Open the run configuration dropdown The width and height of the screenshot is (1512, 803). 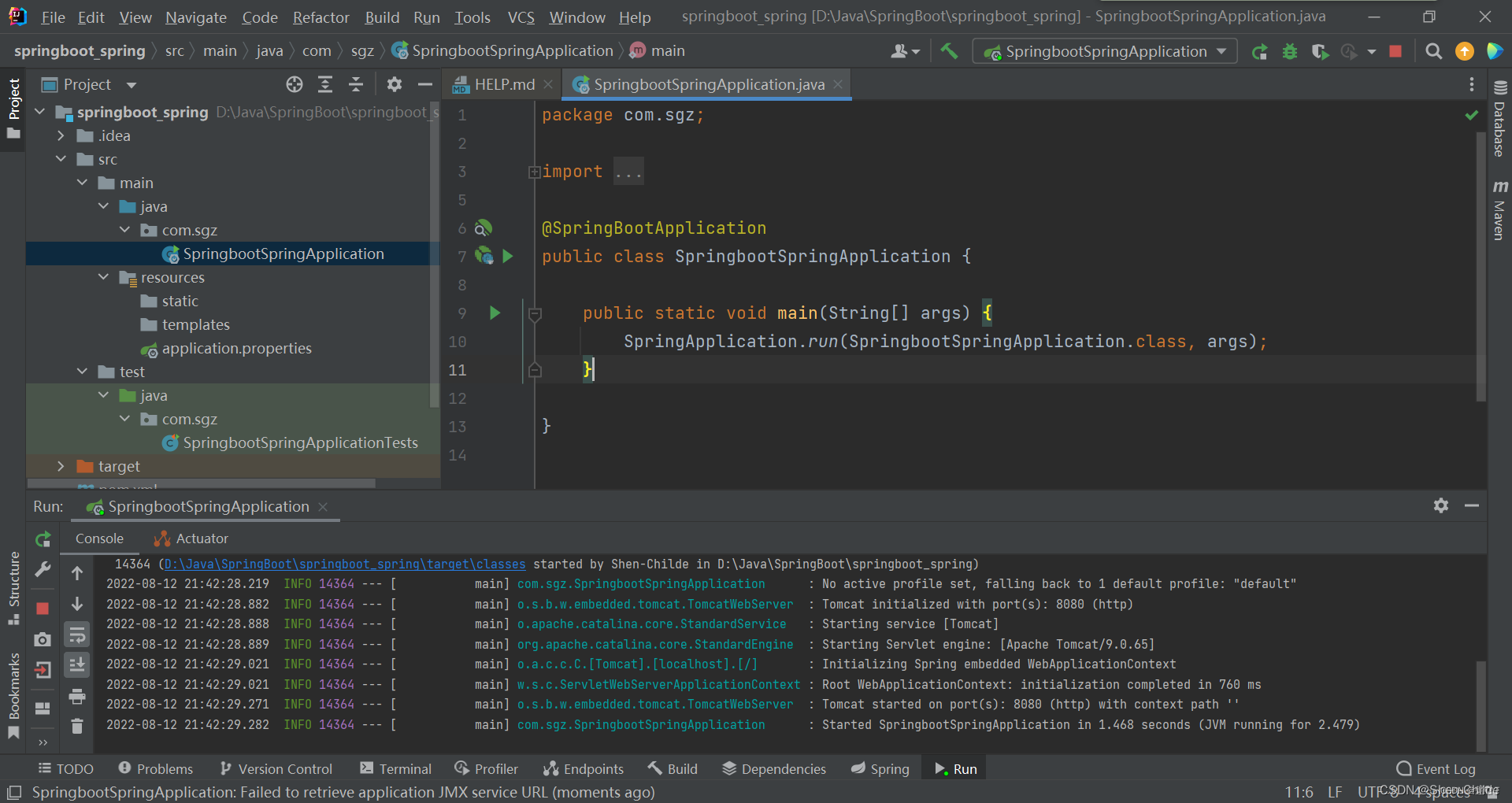(1105, 51)
